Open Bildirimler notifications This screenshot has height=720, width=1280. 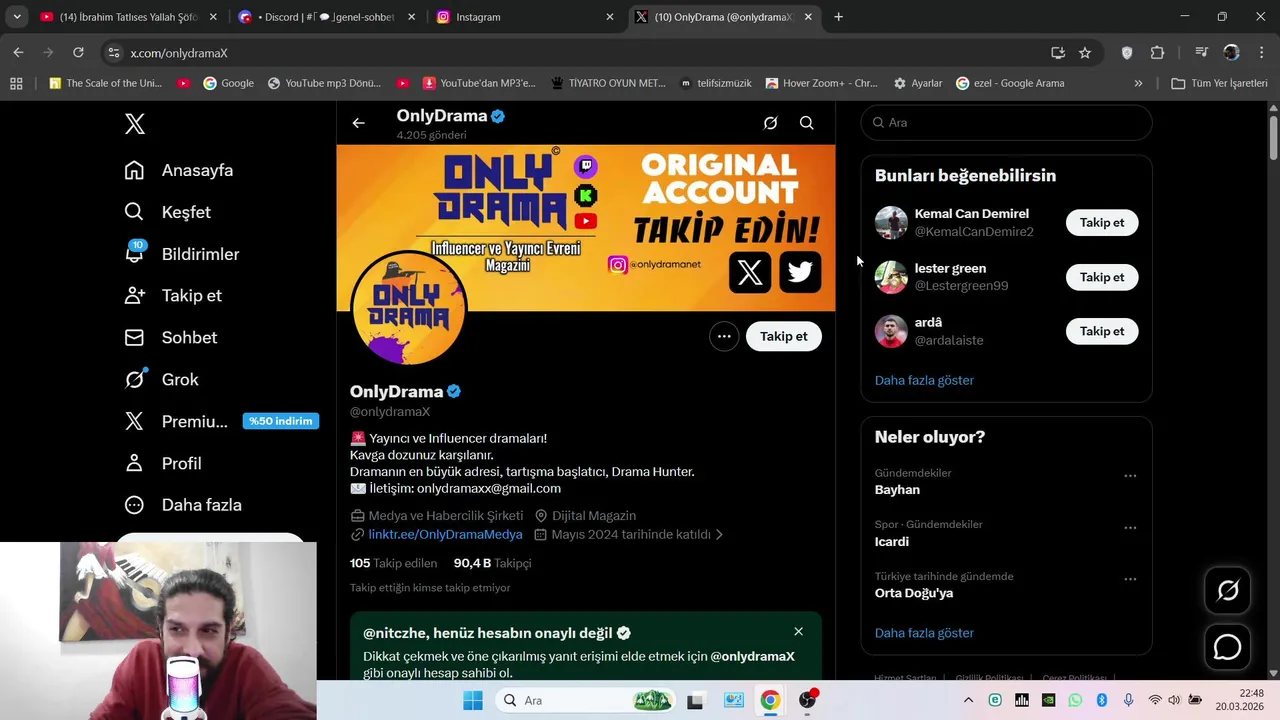tap(182, 254)
